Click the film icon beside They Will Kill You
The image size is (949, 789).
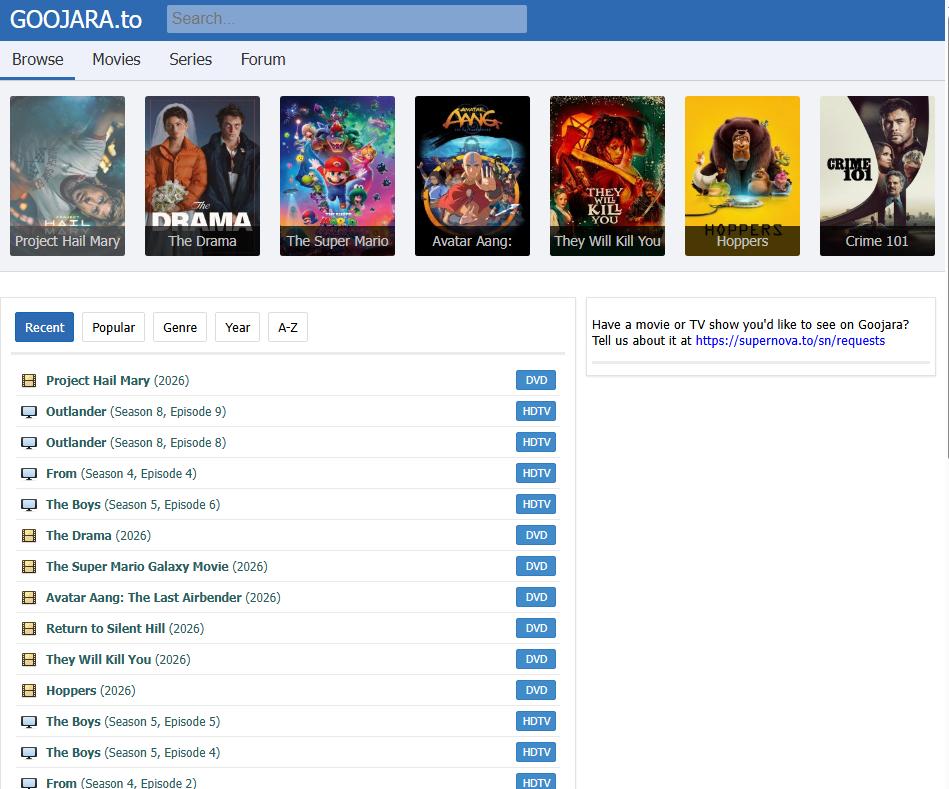[28, 660]
